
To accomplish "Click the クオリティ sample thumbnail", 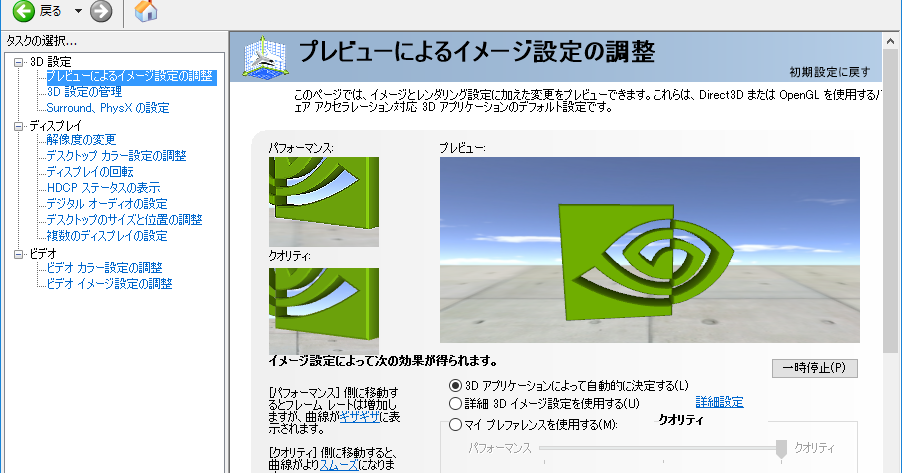I will pyautogui.click(x=324, y=311).
